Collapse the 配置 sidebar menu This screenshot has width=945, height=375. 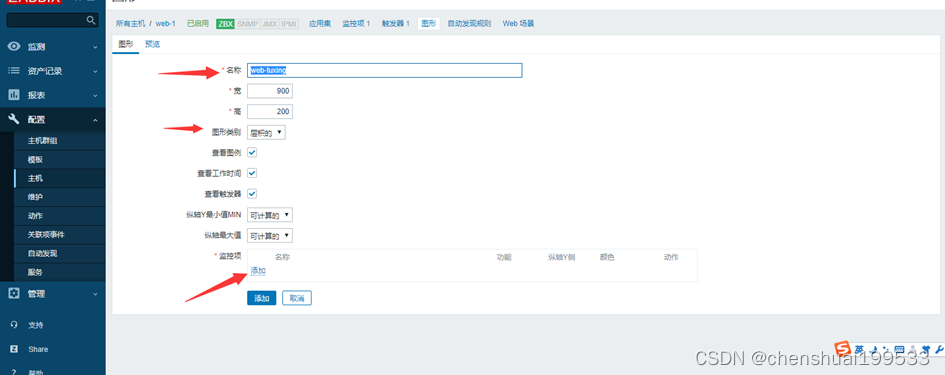click(x=95, y=120)
